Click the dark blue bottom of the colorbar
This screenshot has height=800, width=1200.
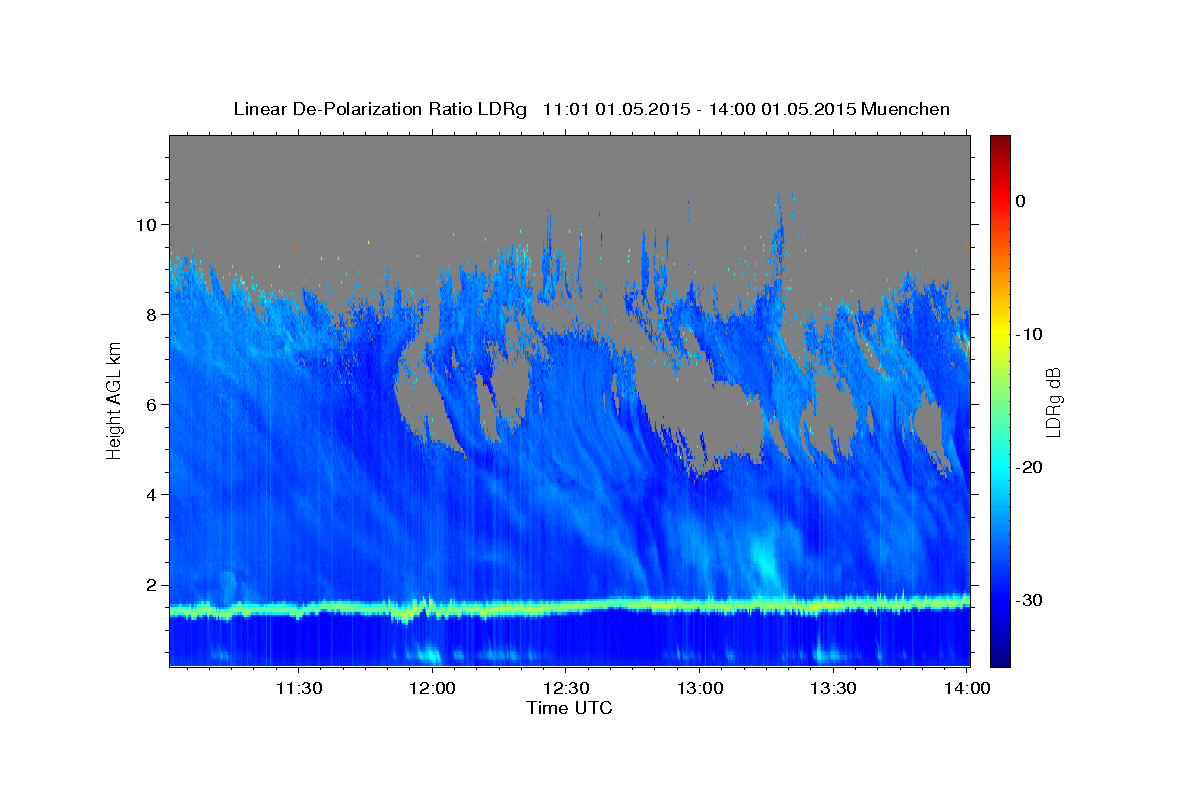[1000, 658]
